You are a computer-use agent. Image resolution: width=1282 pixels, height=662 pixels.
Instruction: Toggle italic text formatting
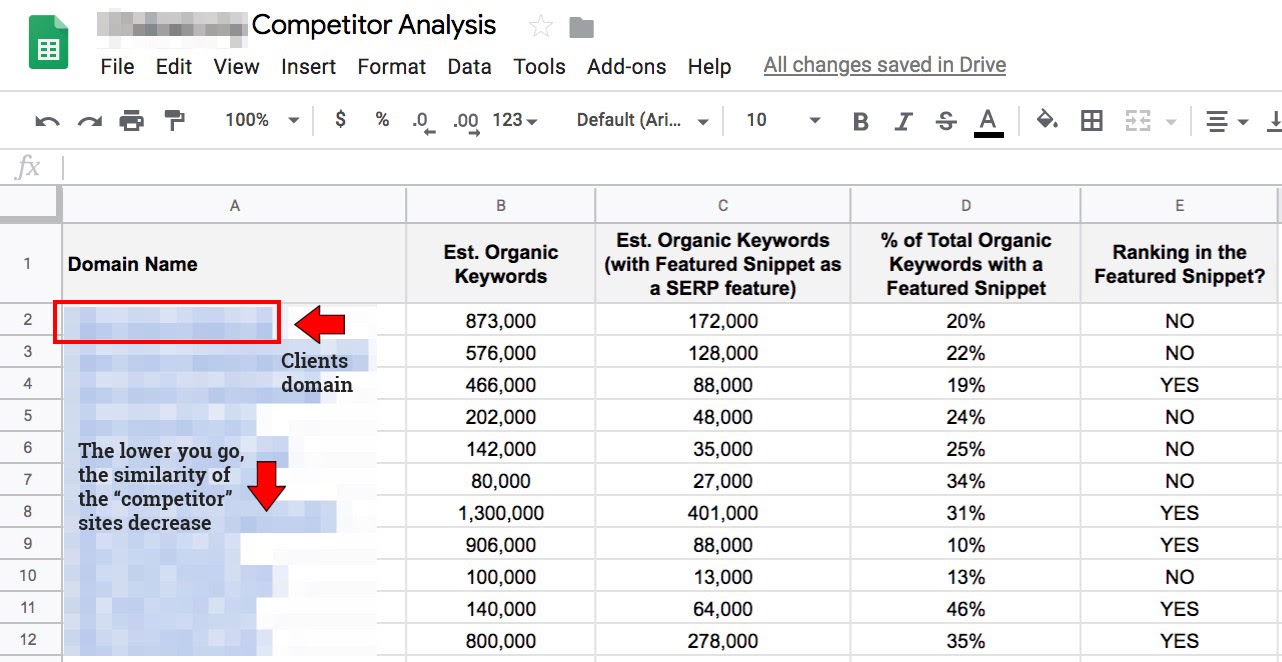tap(903, 121)
